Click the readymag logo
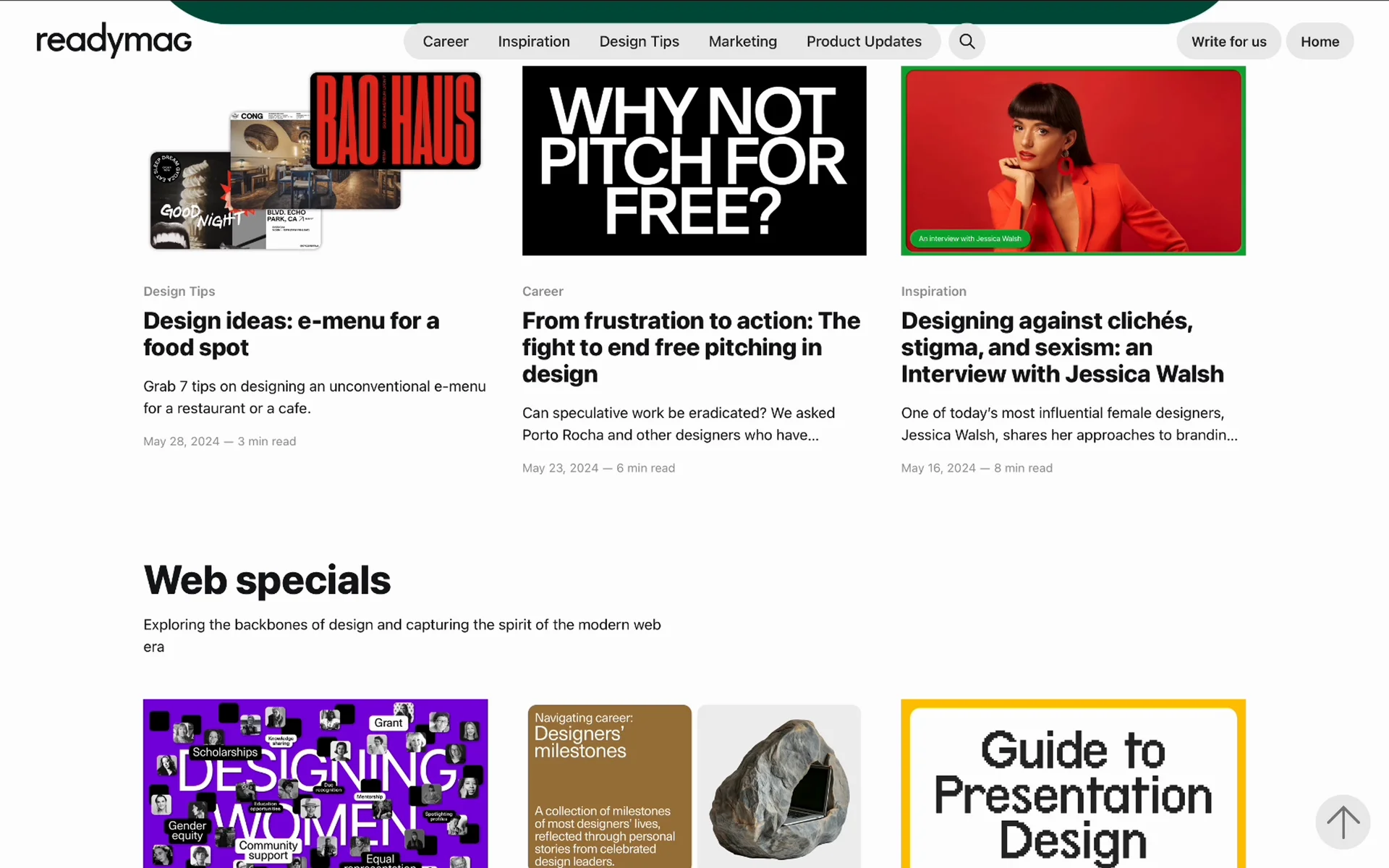This screenshot has height=868, width=1389. (114, 41)
